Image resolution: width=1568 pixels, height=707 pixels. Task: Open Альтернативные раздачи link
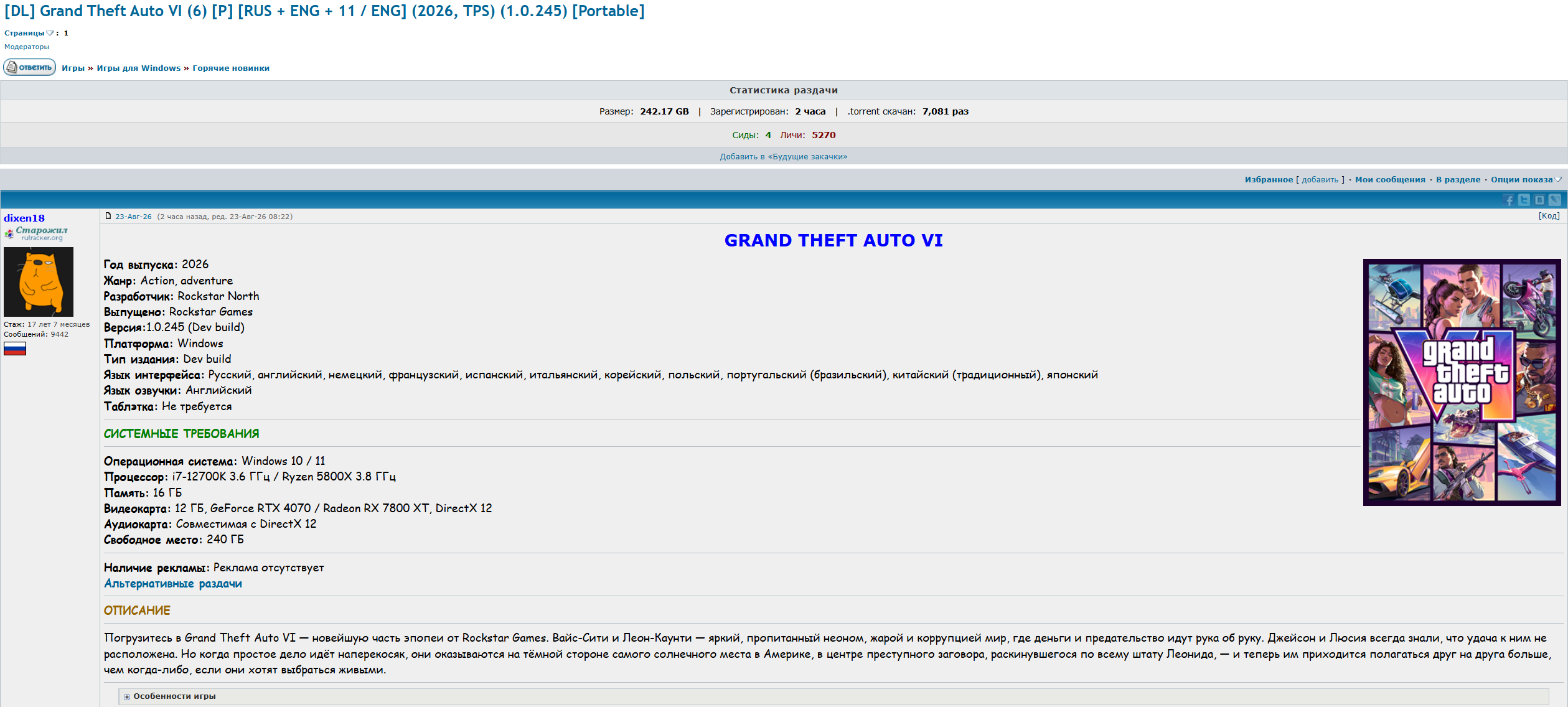click(x=173, y=584)
